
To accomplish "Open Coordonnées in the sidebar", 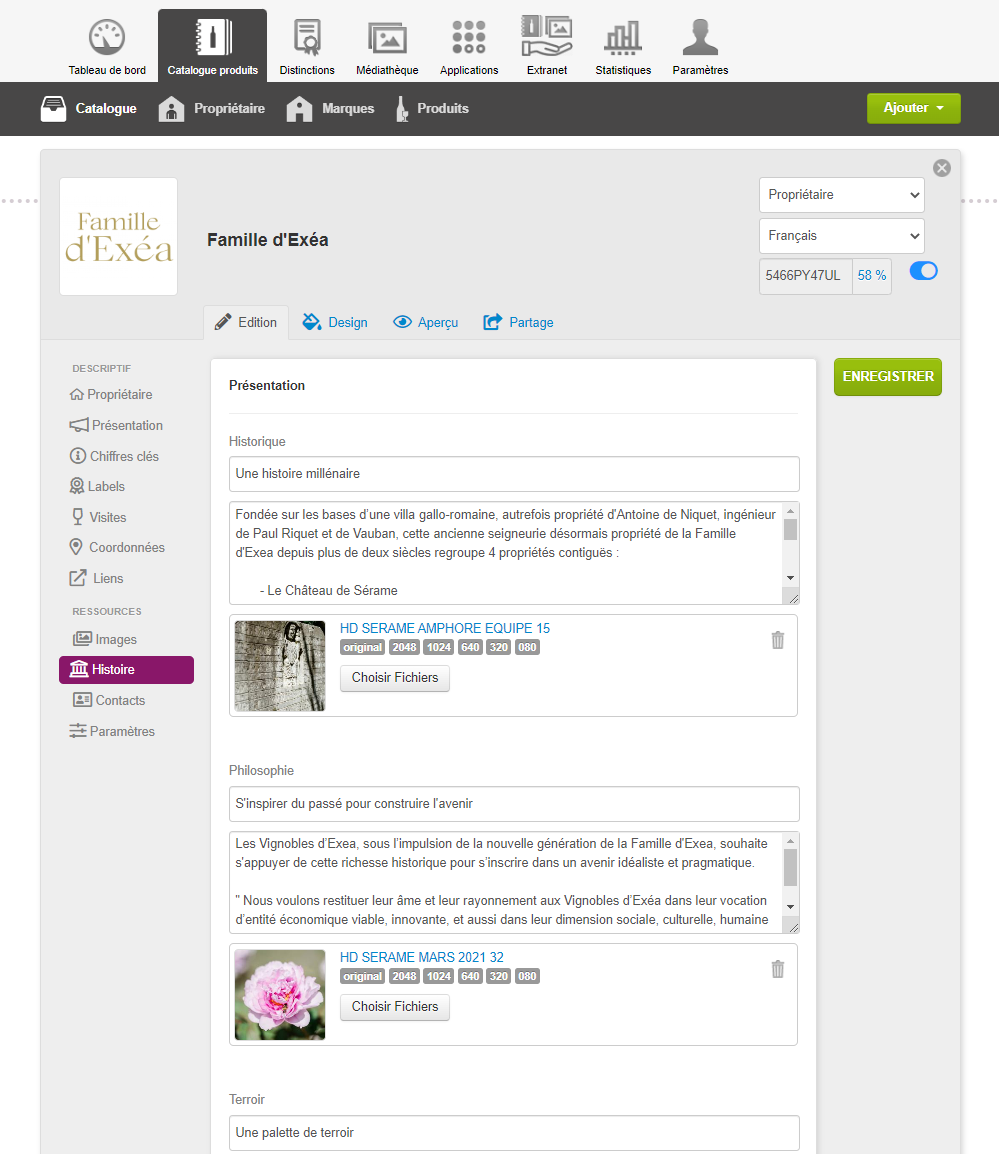I will tap(117, 548).
